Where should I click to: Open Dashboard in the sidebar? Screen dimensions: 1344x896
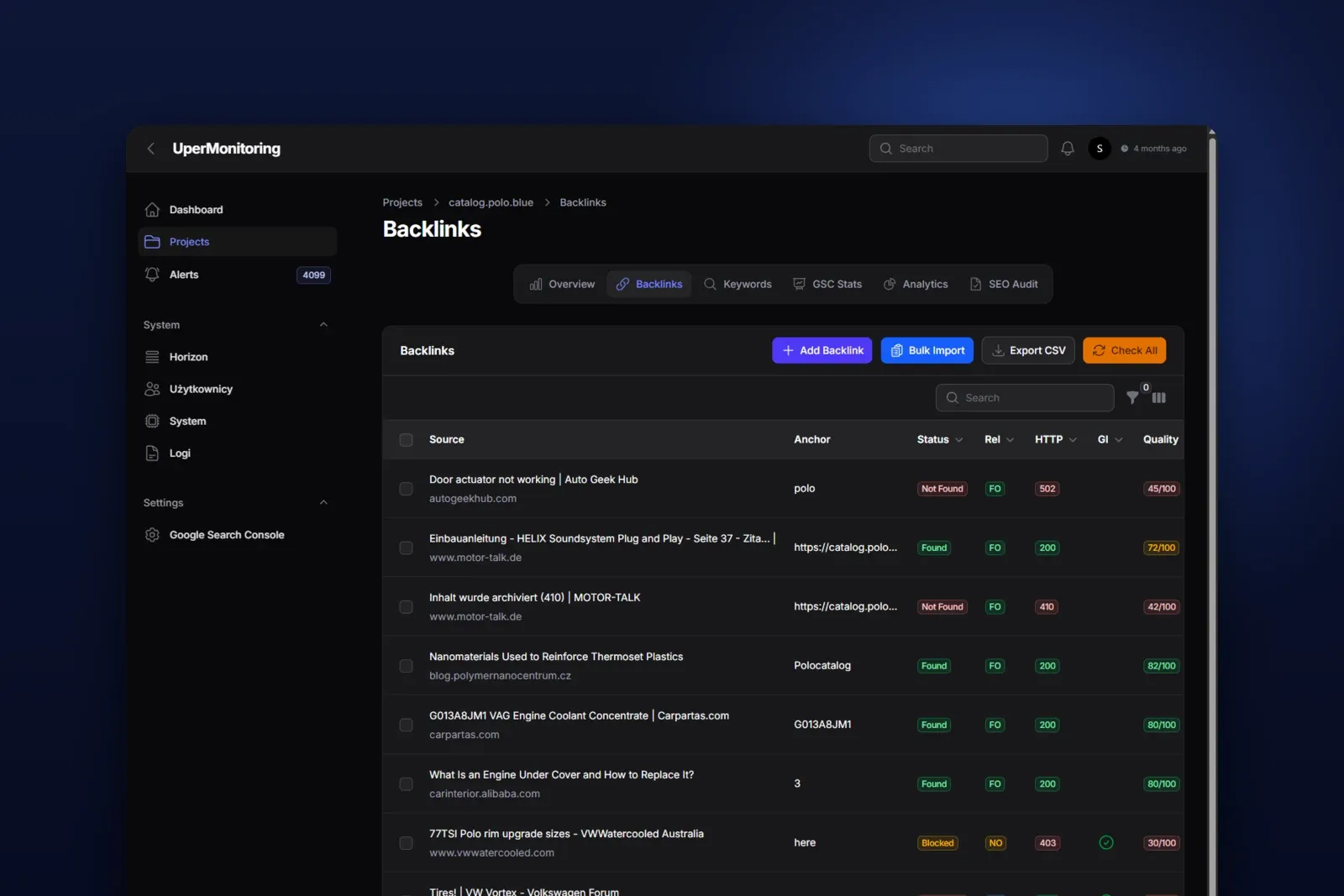[x=238, y=210]
